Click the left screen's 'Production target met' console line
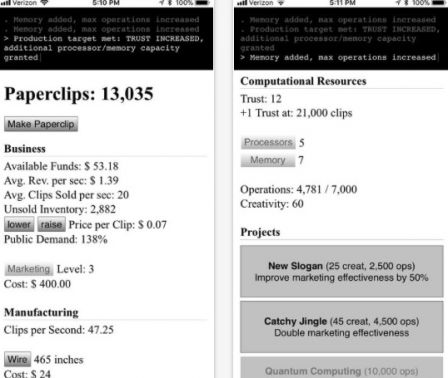 click(104, 48)
